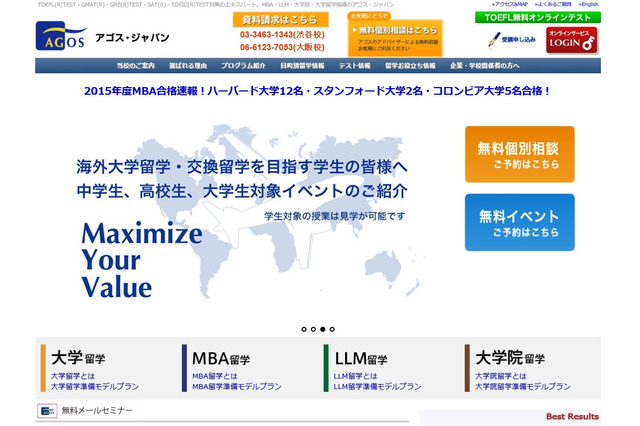Open the MBA留学準備モデルプラン link
This screenshot has height=426, width=640.
[x=237, y=386]
